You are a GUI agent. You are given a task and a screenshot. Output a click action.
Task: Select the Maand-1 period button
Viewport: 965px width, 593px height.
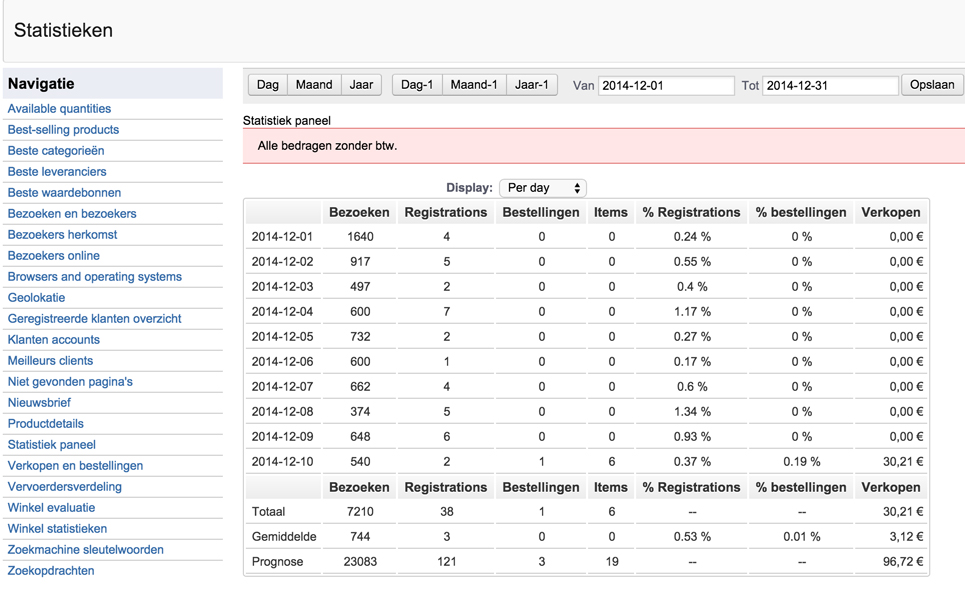(474, 85)
